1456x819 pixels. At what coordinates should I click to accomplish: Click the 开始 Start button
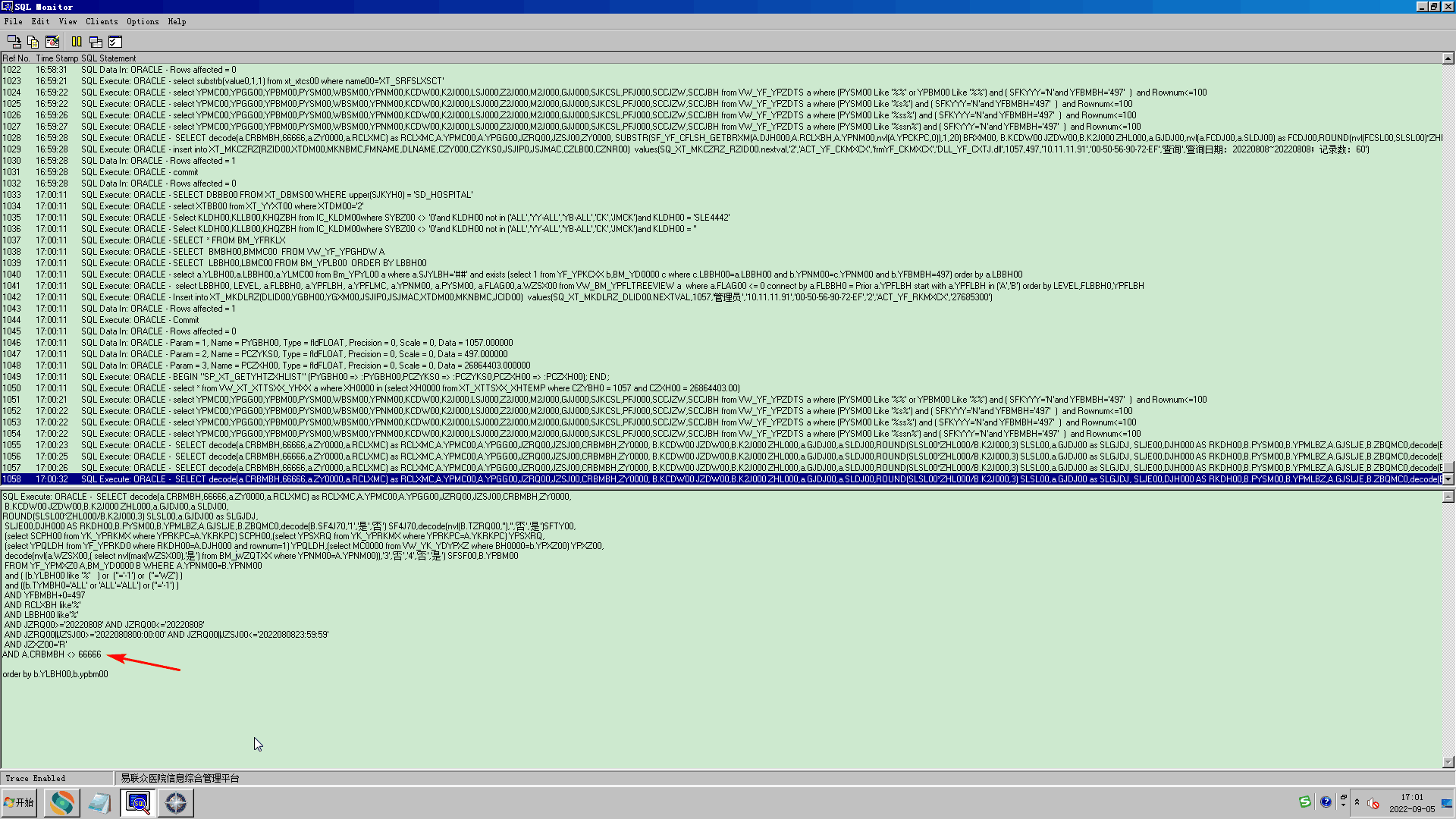pyautogui.click(x=19, y=802)
